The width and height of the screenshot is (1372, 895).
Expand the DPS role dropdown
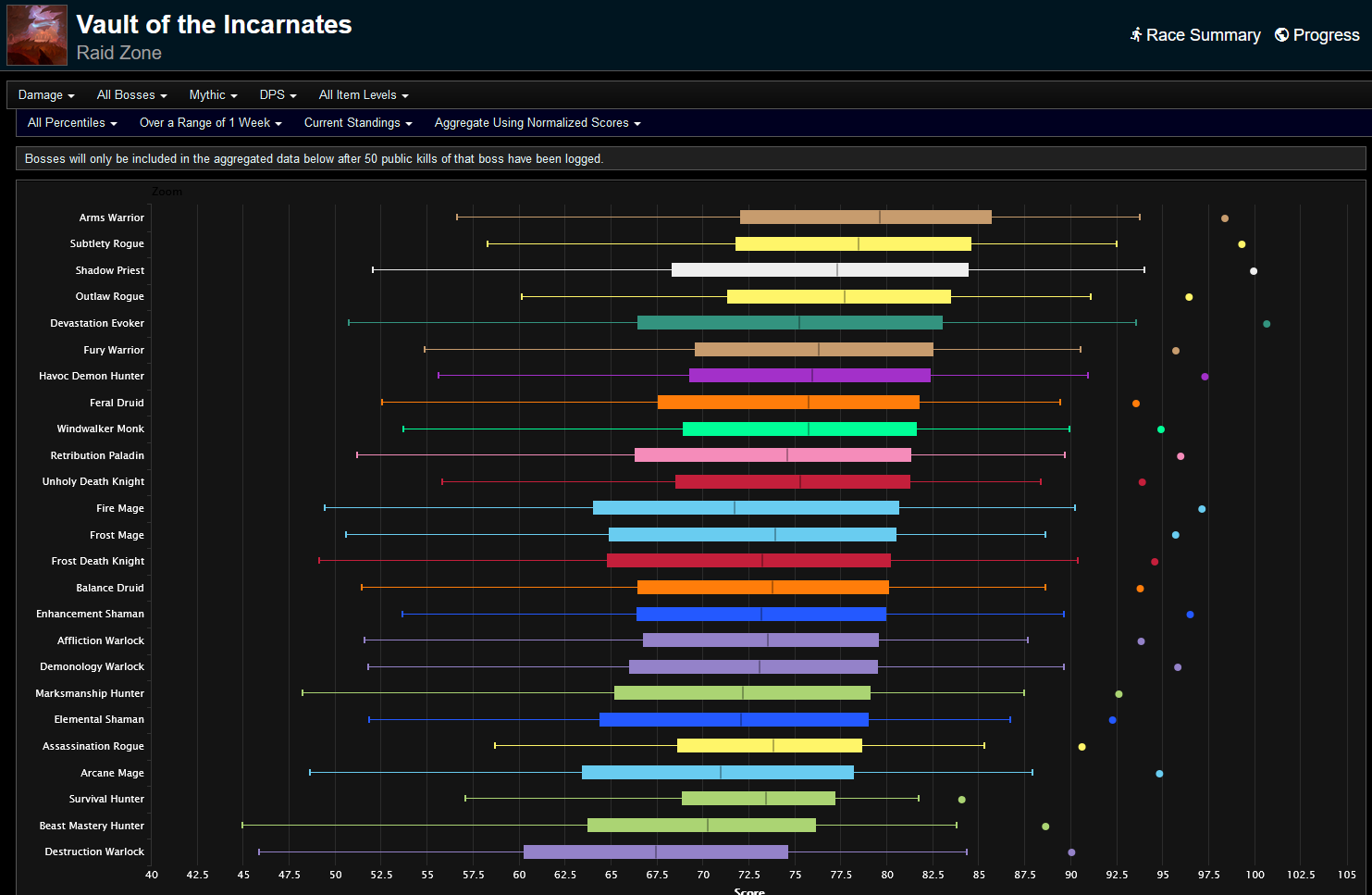point(278,95)
